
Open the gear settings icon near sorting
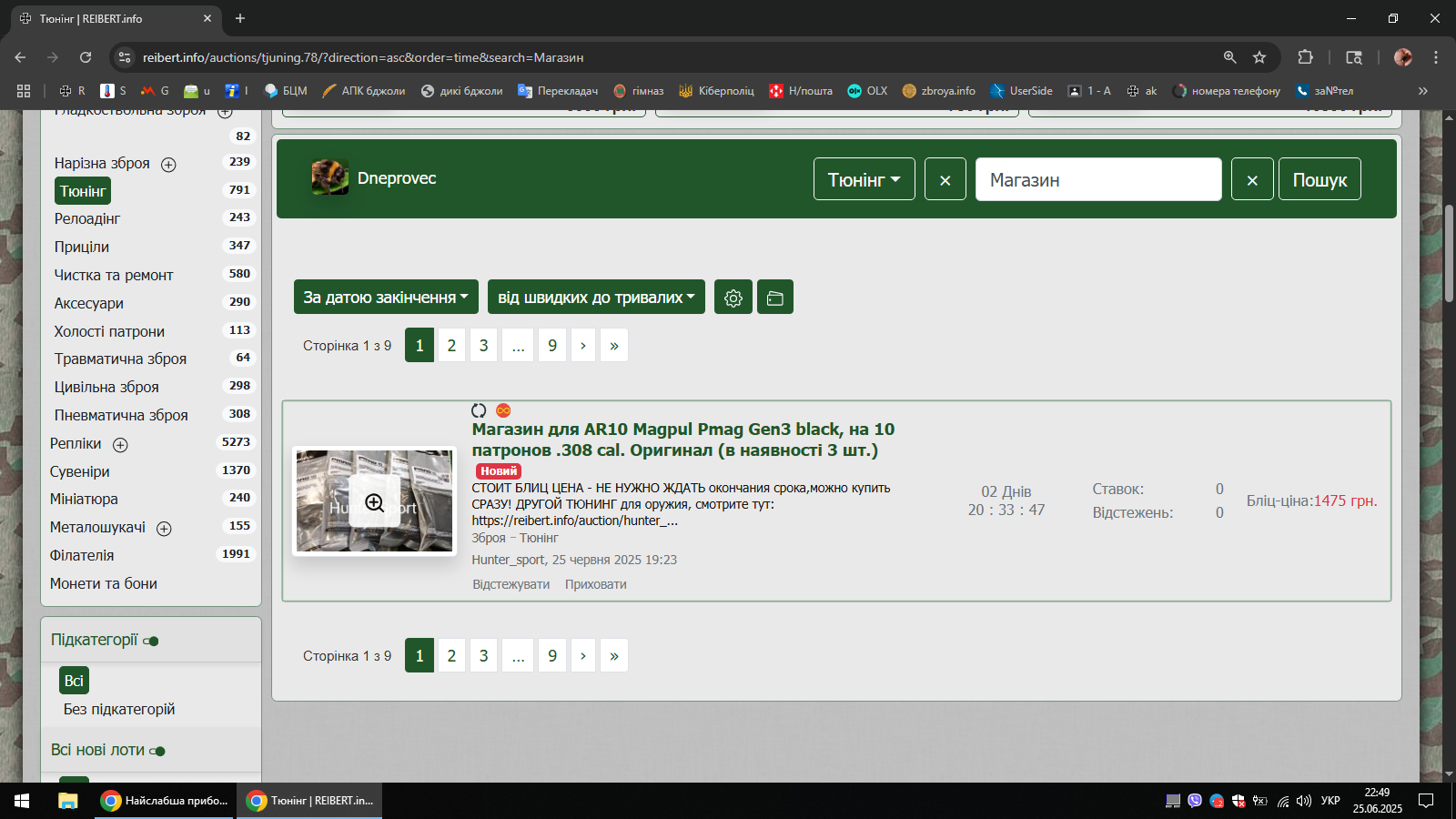pyautogui.click(x=733, y=298)
